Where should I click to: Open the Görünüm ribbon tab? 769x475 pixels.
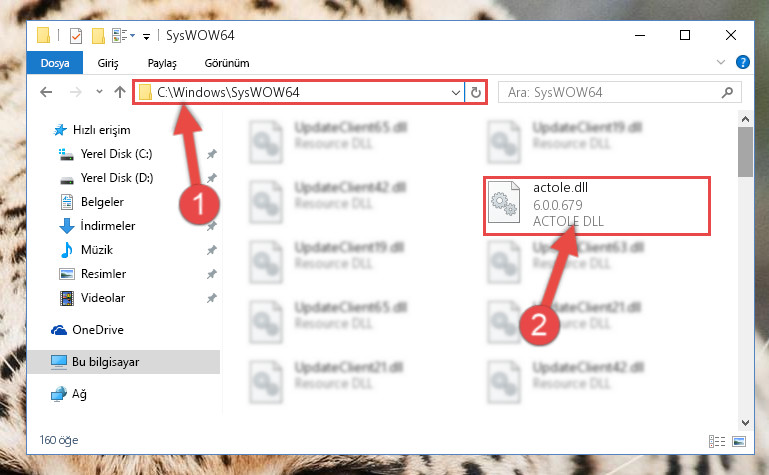coord(227,63)
